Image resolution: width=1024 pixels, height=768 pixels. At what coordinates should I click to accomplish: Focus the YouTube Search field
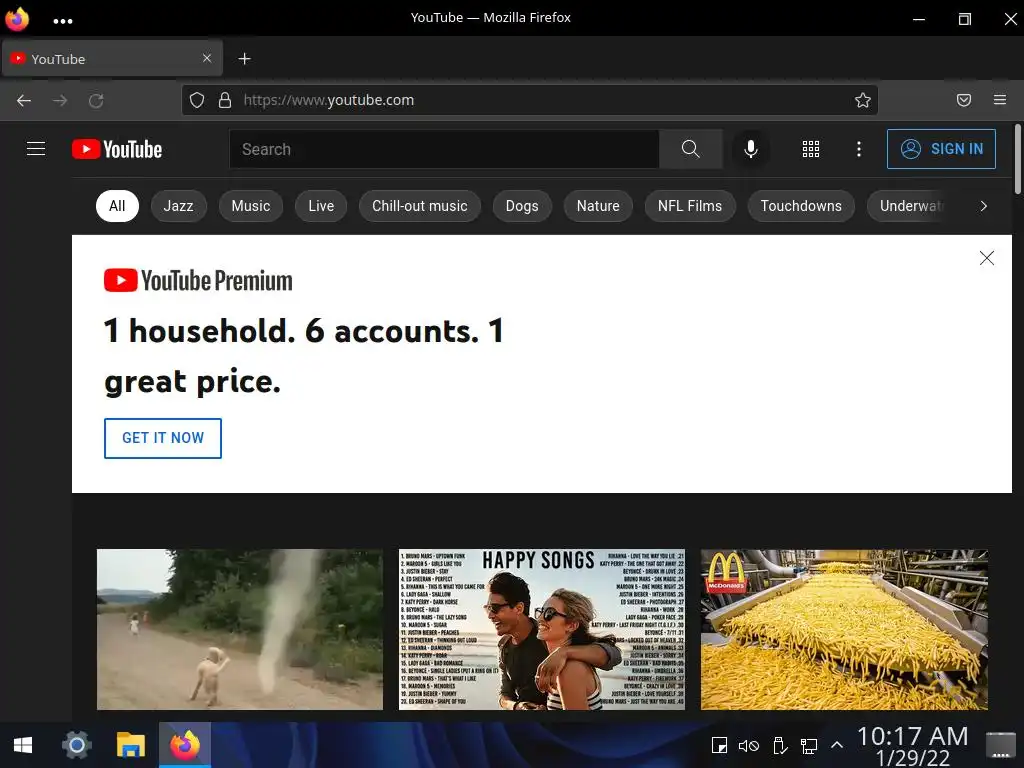[x=444, y=149]
